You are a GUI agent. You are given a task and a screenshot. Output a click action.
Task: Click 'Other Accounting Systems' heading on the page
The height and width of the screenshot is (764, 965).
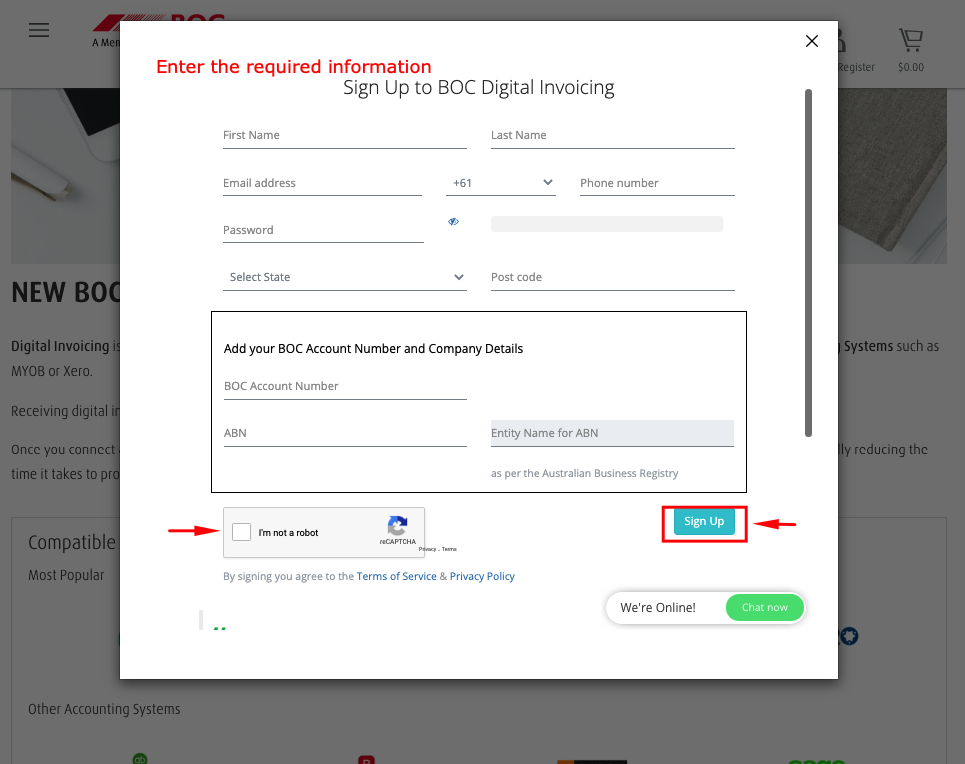click(x=105, y=709)
